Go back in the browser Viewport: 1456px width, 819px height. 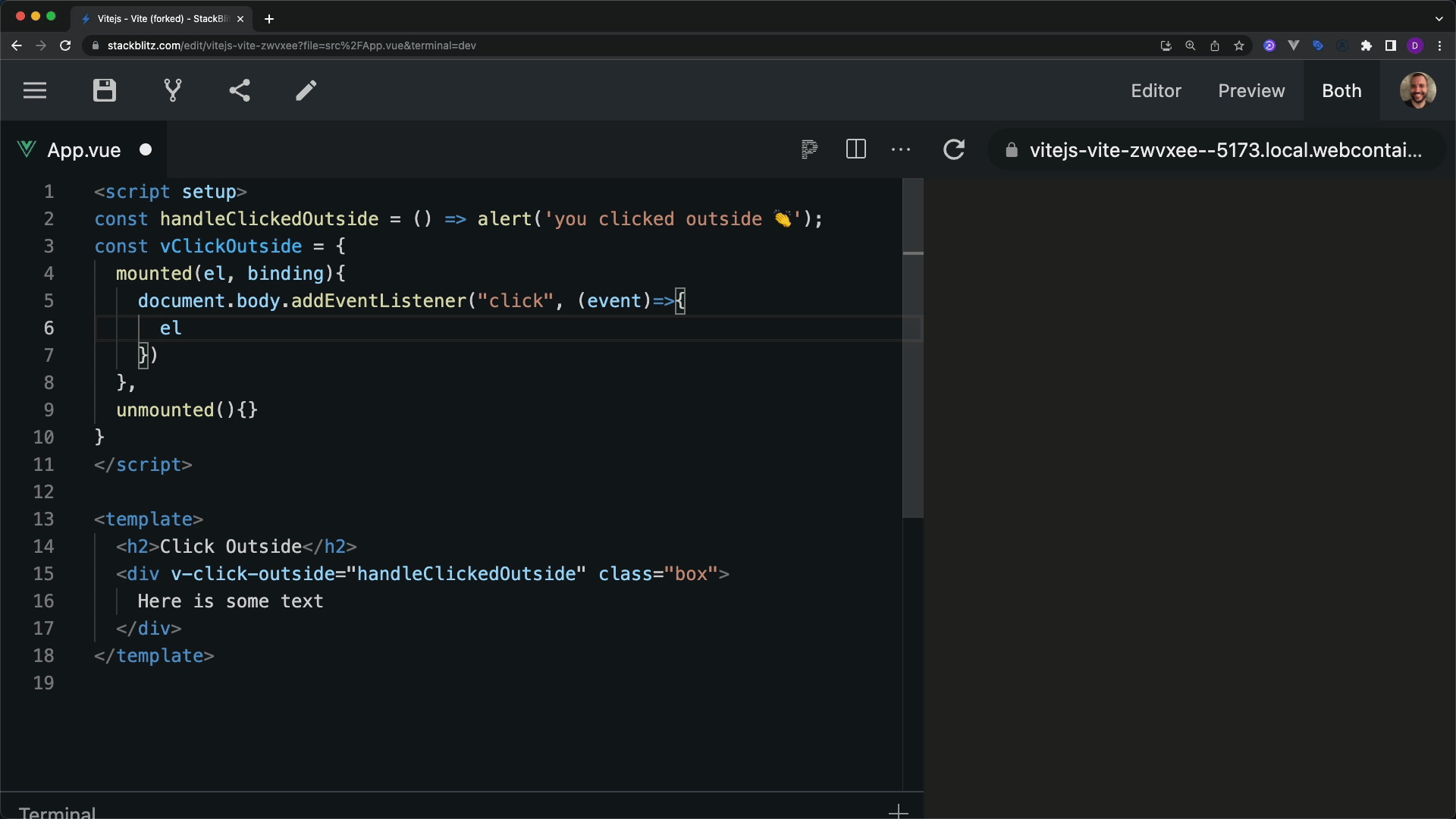tap(17, 45)
